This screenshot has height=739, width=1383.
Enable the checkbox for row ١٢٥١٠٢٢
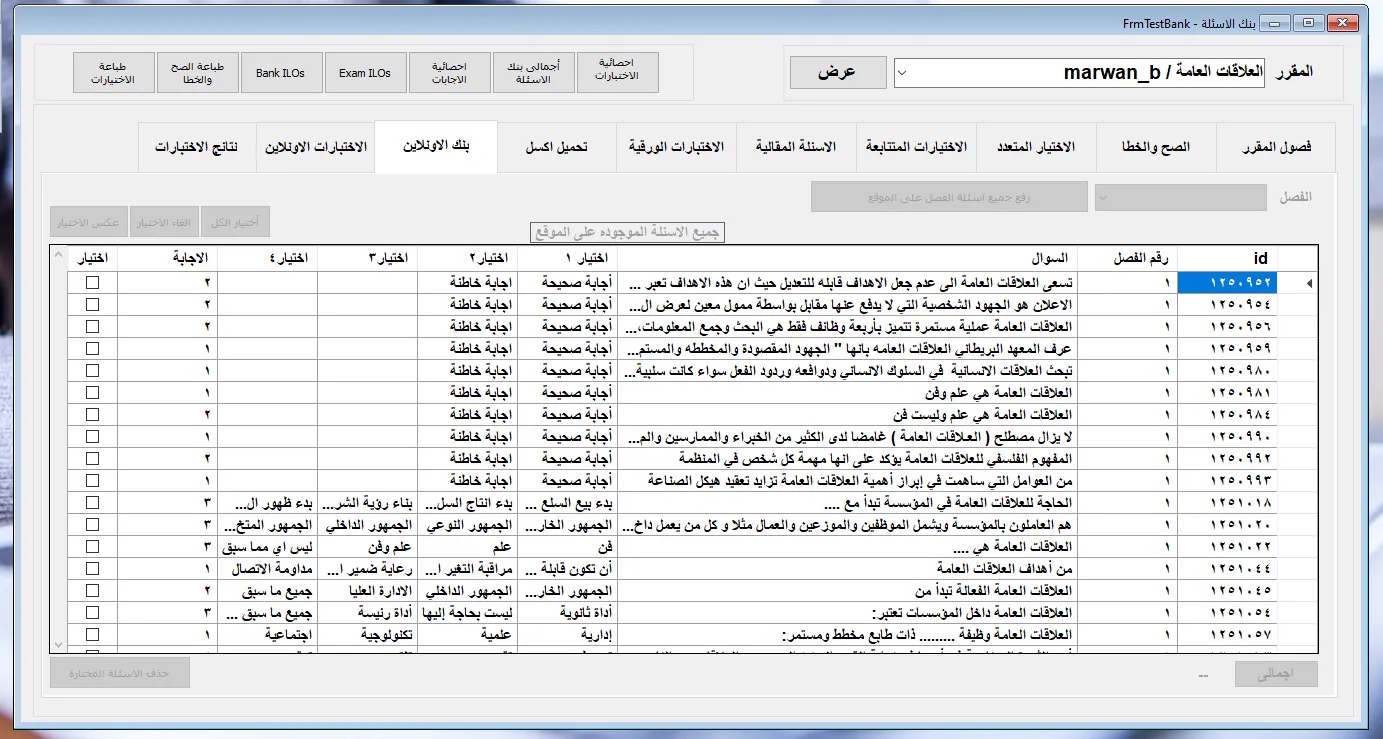[93, 547]
